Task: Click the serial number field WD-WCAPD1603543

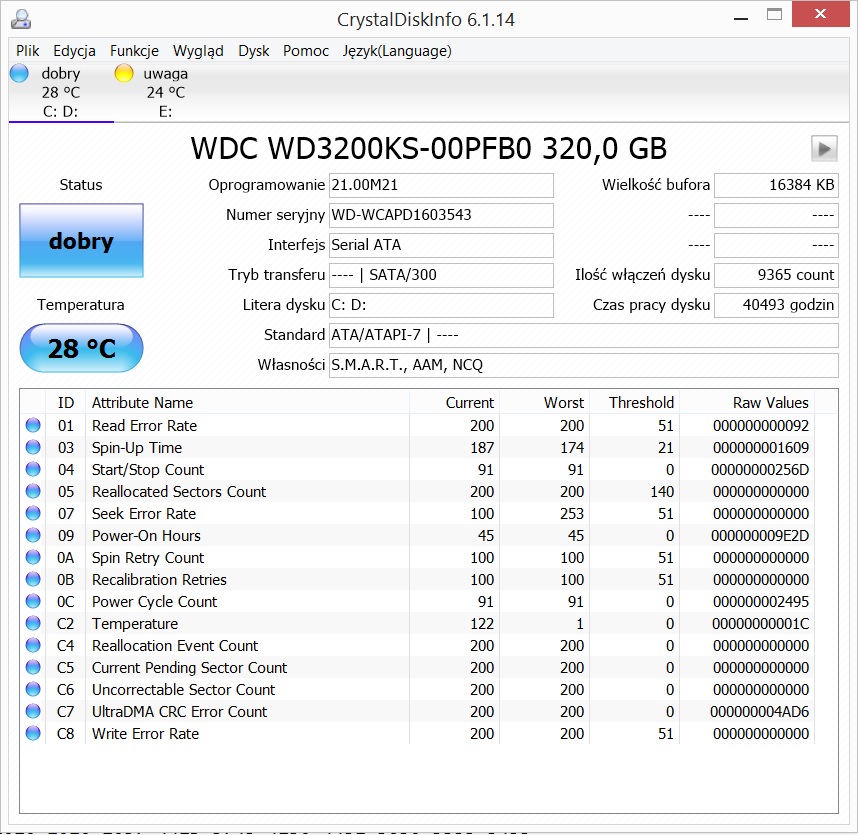Action: tap(441, 215)
